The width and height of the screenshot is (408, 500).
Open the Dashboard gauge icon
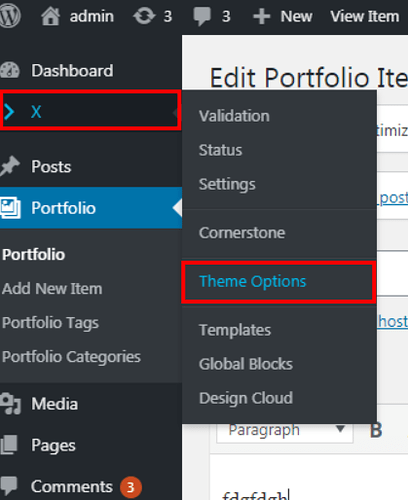coord(10,70)
